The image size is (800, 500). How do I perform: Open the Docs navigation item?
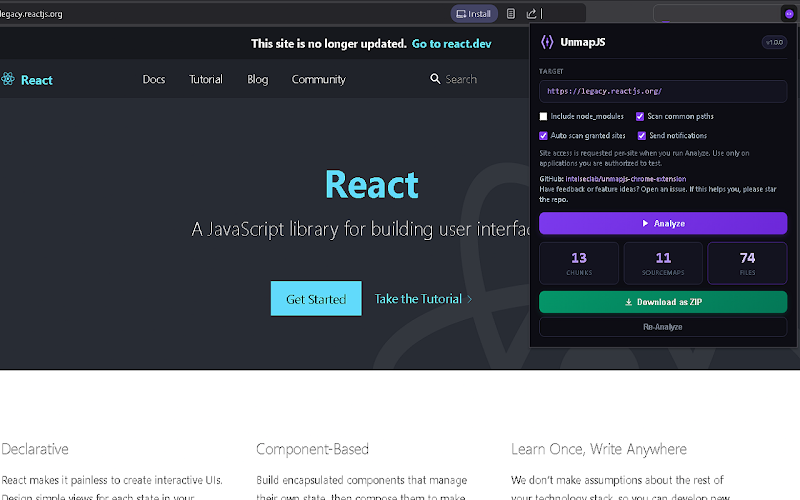[154, 79]
